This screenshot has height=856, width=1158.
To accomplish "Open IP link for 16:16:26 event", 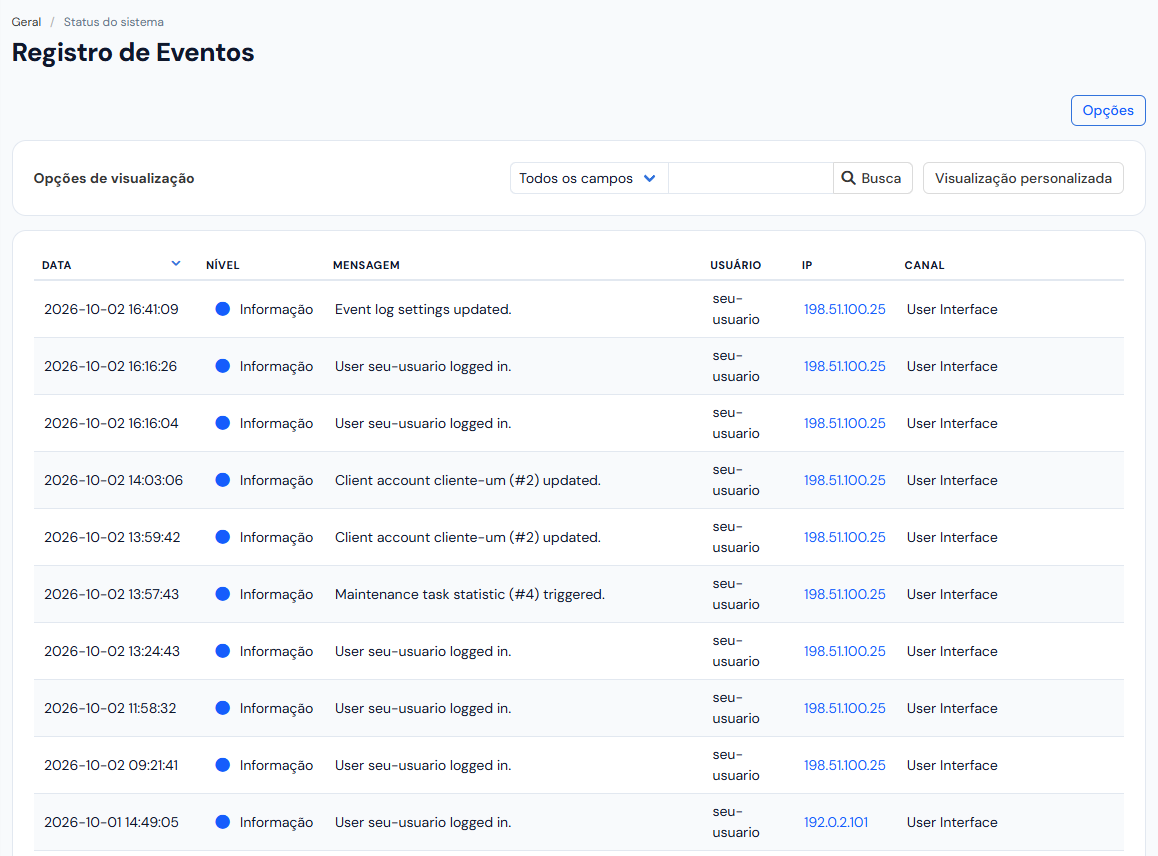I will pyautogui.click(x=844, y=366).
